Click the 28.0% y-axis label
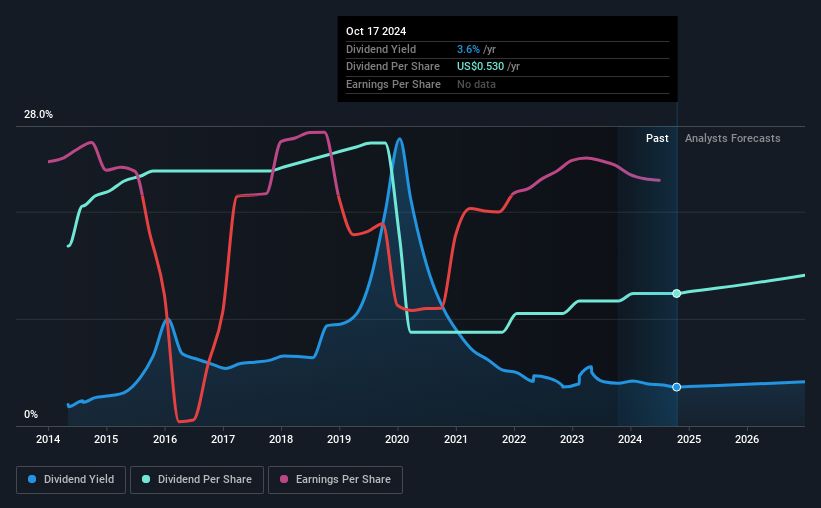Viewport: 821px width, 508px height. point(38,115)
